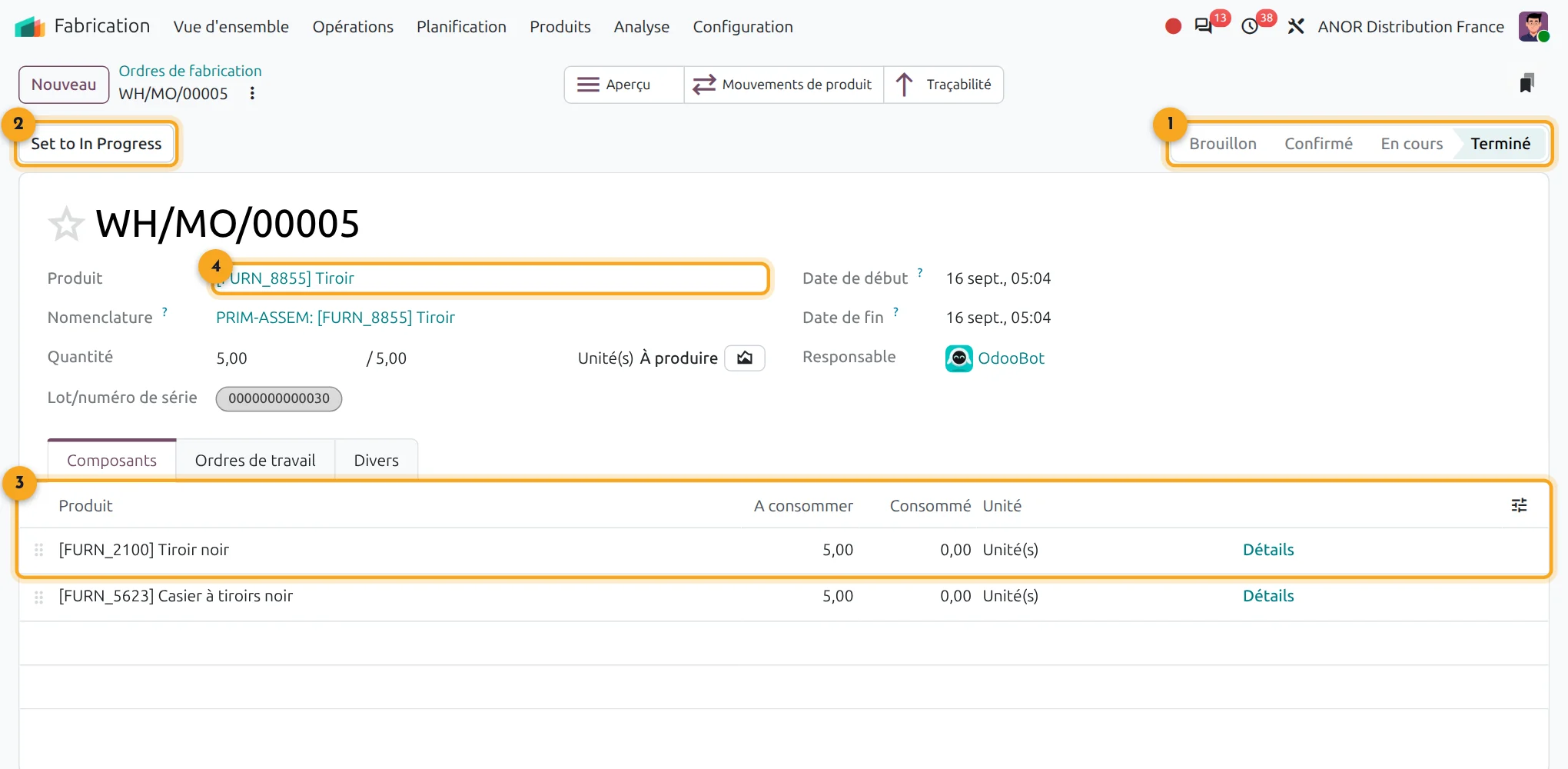The height and width of the screenshot is (769, 1568).
Task: Click the Set to In Progress button
Action: coord(96,144)
